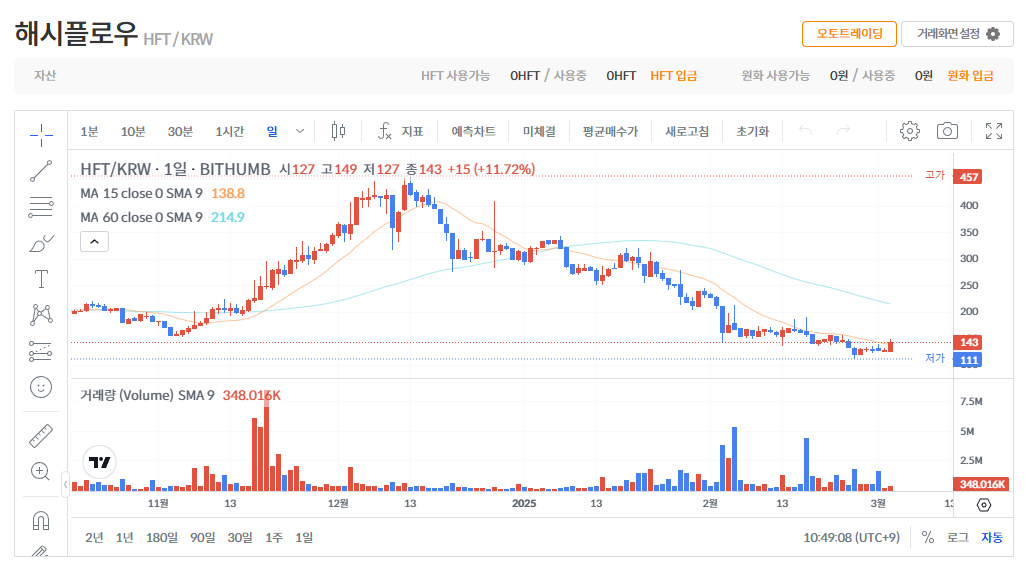Screen dimensions: 1033x573
Task: Set date range to 1년
Action: click(x=125, y=537)
